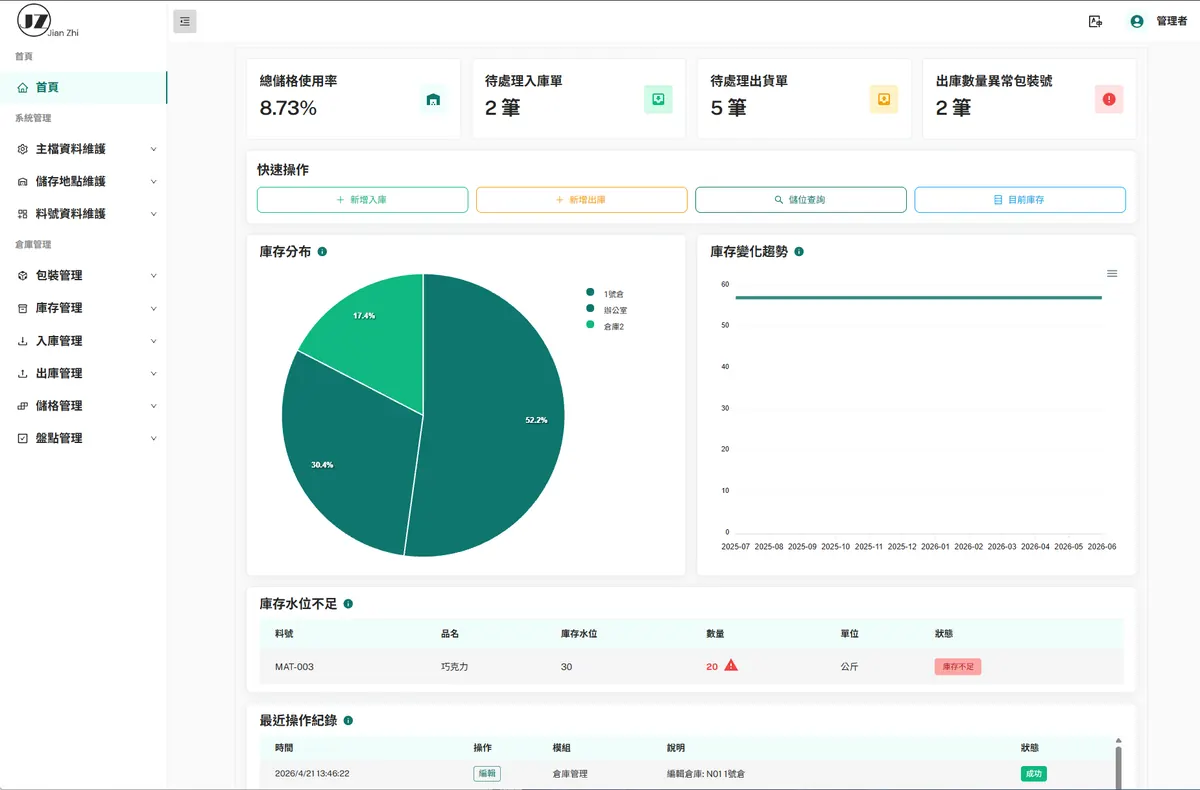Click info icon next to 庫存分布
1200x790 pixels.
point(322,252)
